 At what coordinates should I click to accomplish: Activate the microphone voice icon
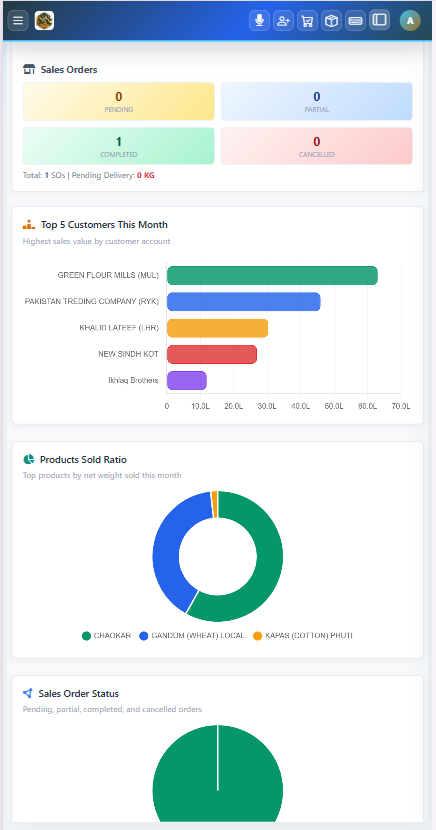click(259, 21)
